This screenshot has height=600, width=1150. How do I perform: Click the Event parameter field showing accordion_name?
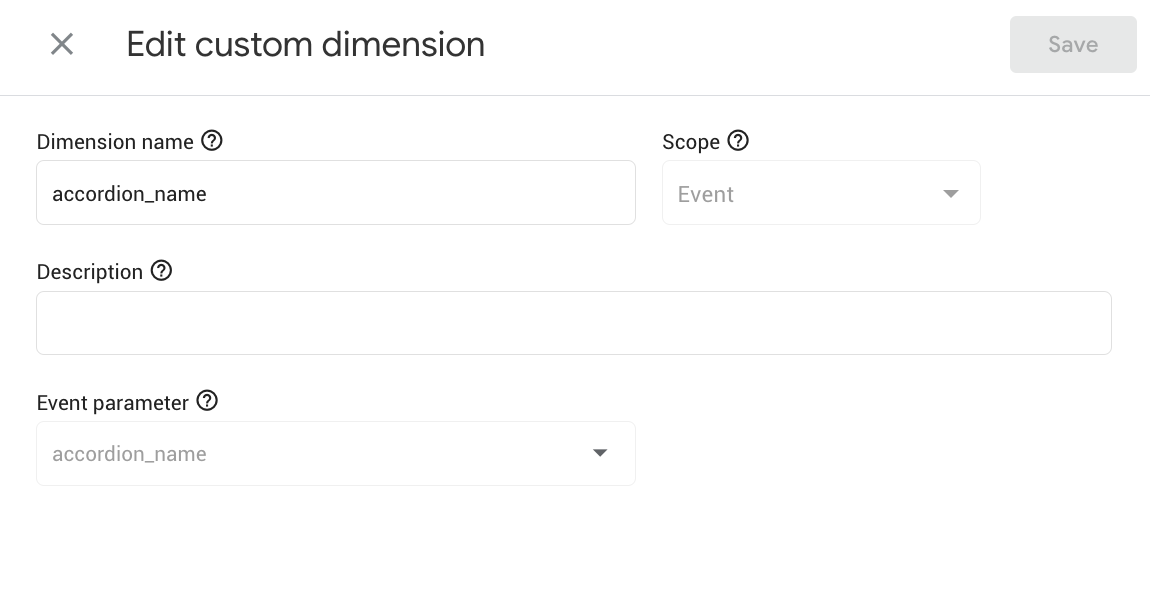click(335, 453)
